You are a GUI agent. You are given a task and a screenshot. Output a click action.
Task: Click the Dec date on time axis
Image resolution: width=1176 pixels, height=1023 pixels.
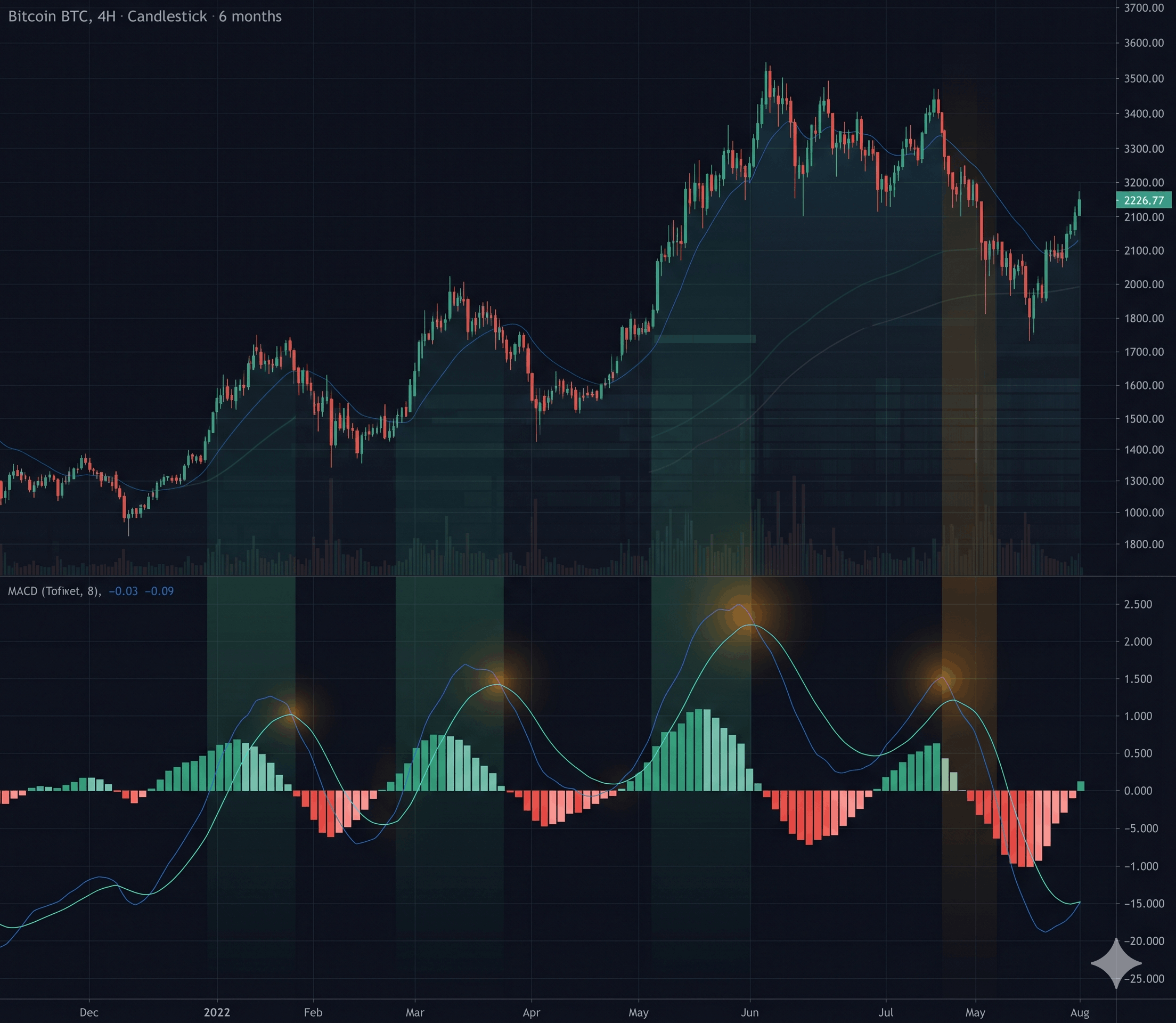(x=89, y=1012)
